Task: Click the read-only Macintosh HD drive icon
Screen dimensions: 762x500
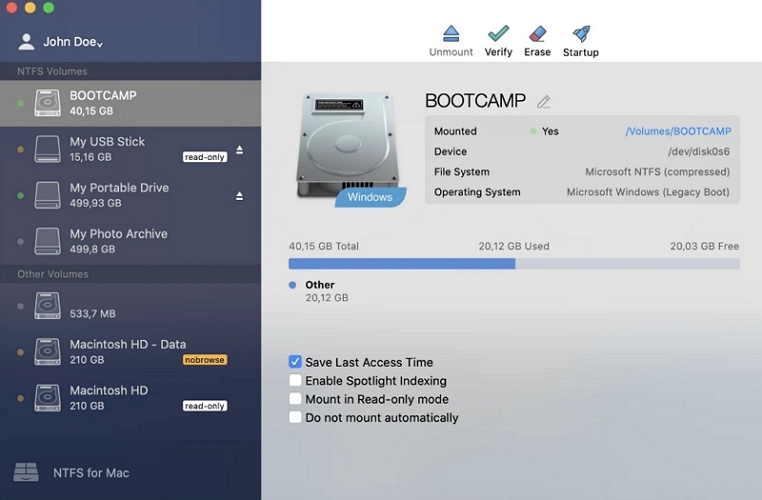Action: click(48, 398)
